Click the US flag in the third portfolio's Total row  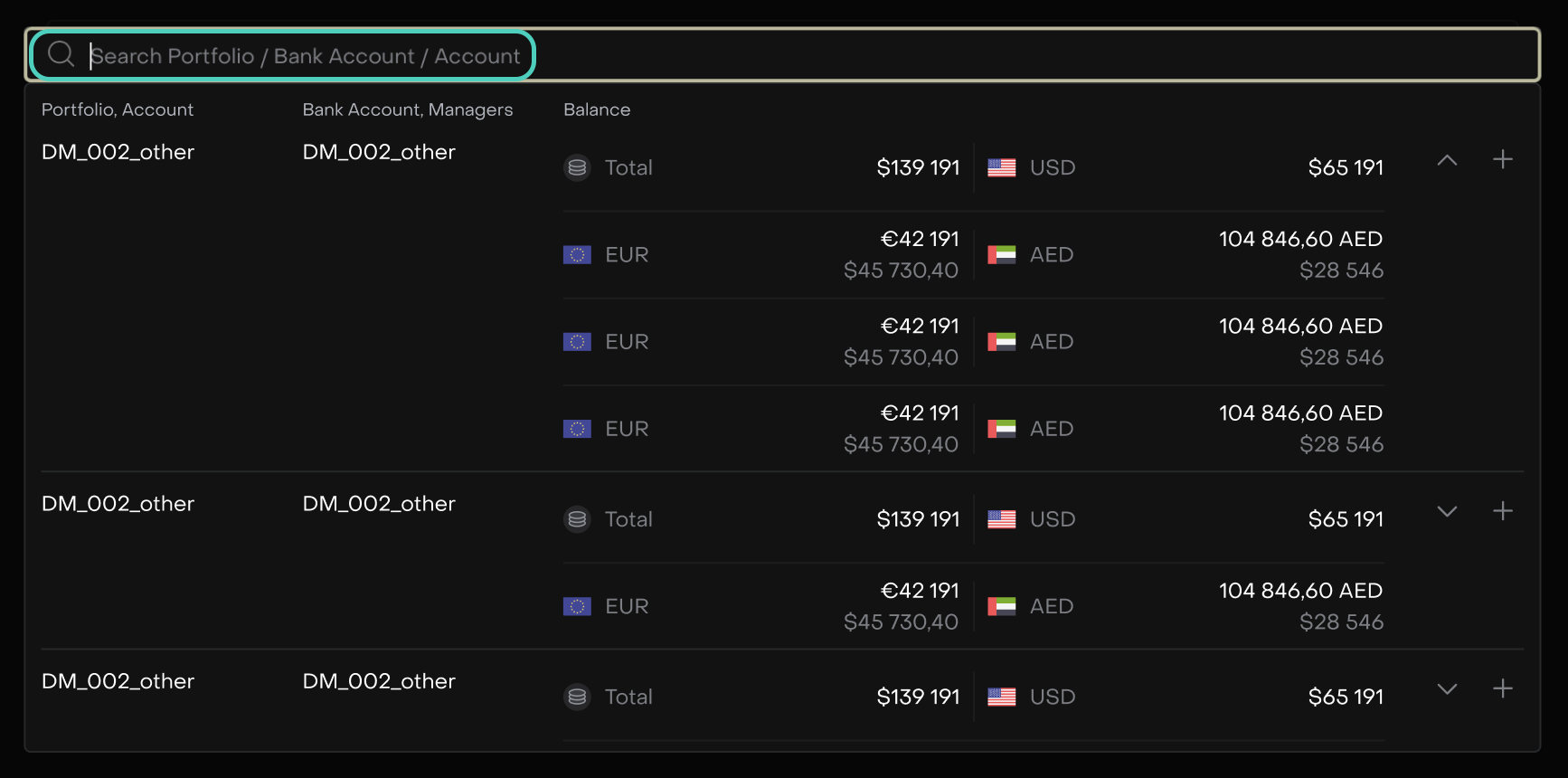pos(1001,697)
